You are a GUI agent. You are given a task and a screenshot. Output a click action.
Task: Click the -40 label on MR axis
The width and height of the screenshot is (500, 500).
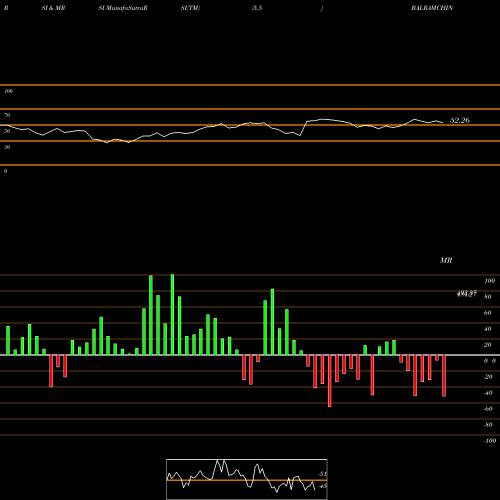pos(488,393)
